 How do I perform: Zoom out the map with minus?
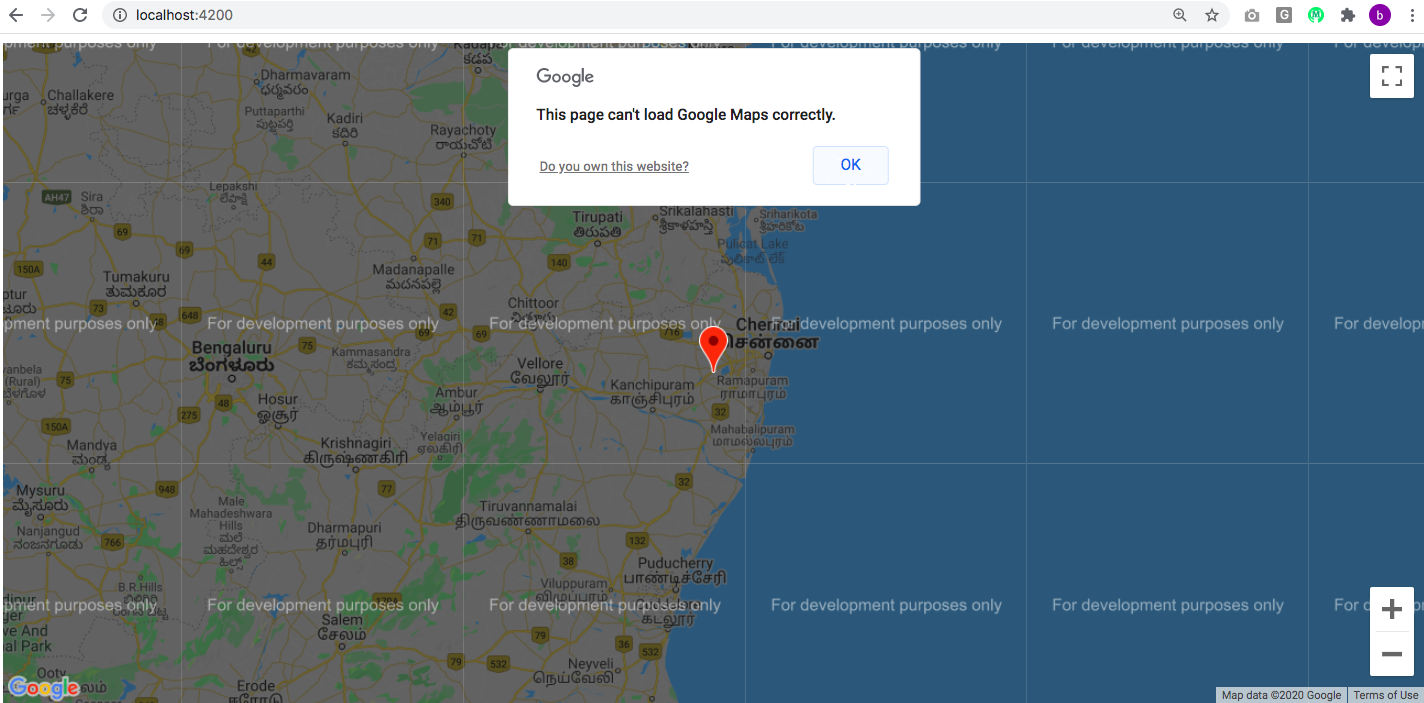1391,655
